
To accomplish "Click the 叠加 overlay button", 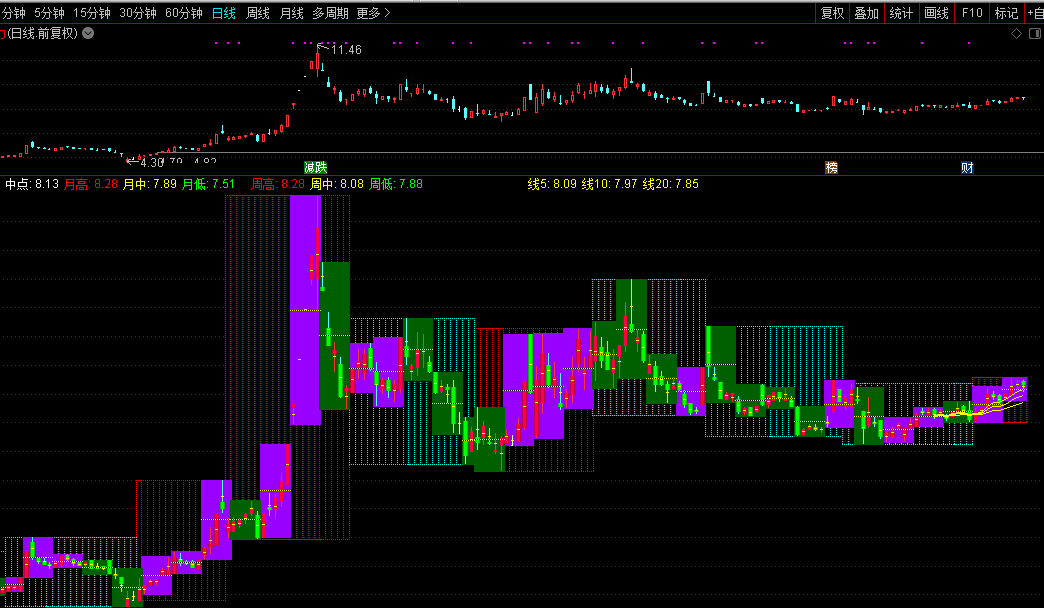I will [866, 13].
